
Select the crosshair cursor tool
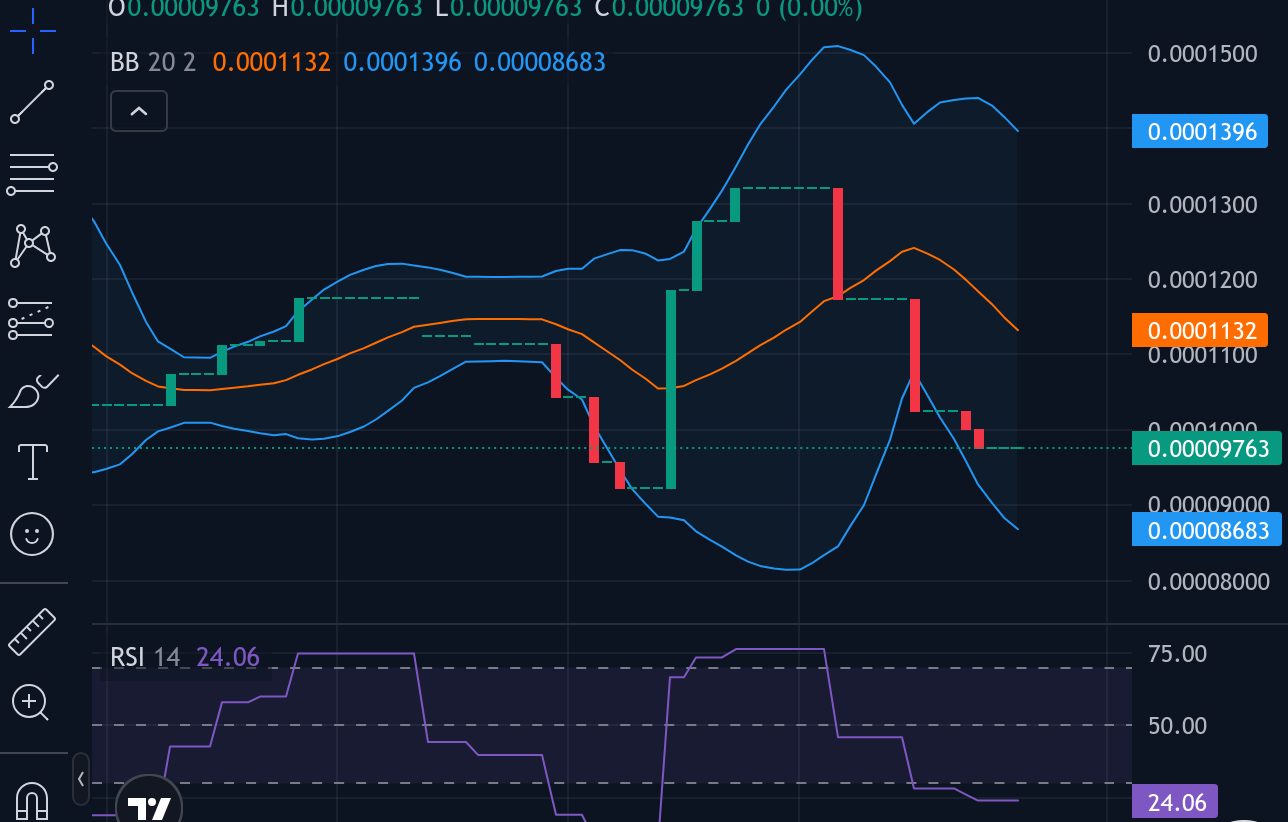point(33,30)
